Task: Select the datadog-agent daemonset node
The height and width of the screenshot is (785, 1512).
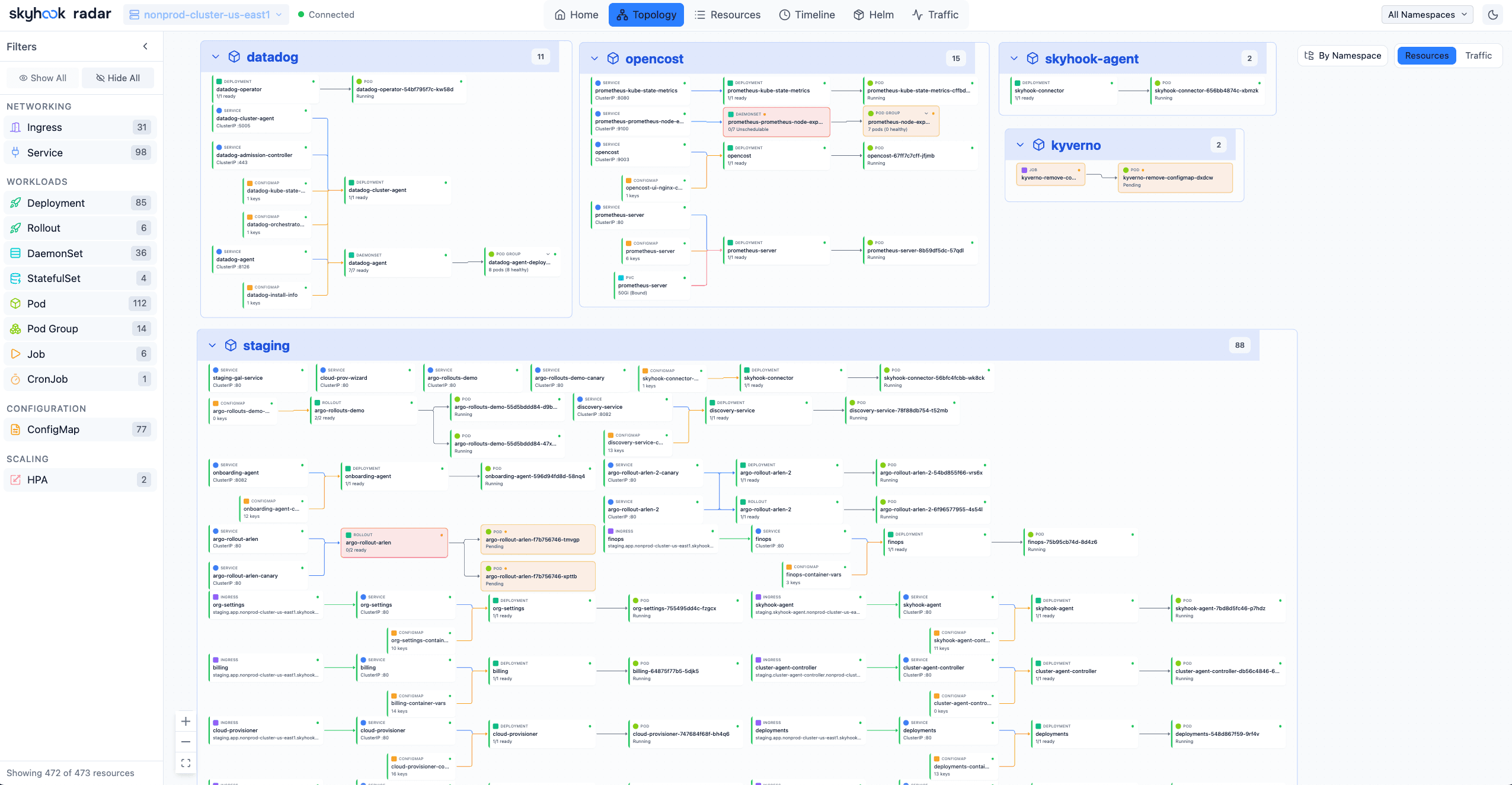Action: (398, 262)
